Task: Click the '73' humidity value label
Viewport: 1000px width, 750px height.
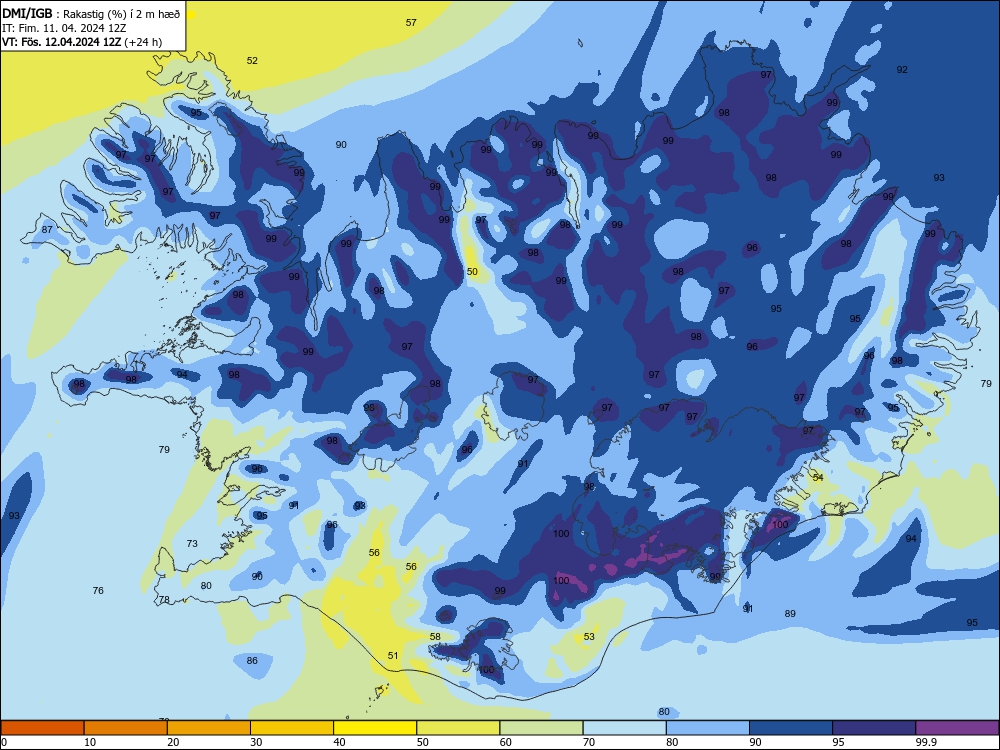Action: coord(192,543)
